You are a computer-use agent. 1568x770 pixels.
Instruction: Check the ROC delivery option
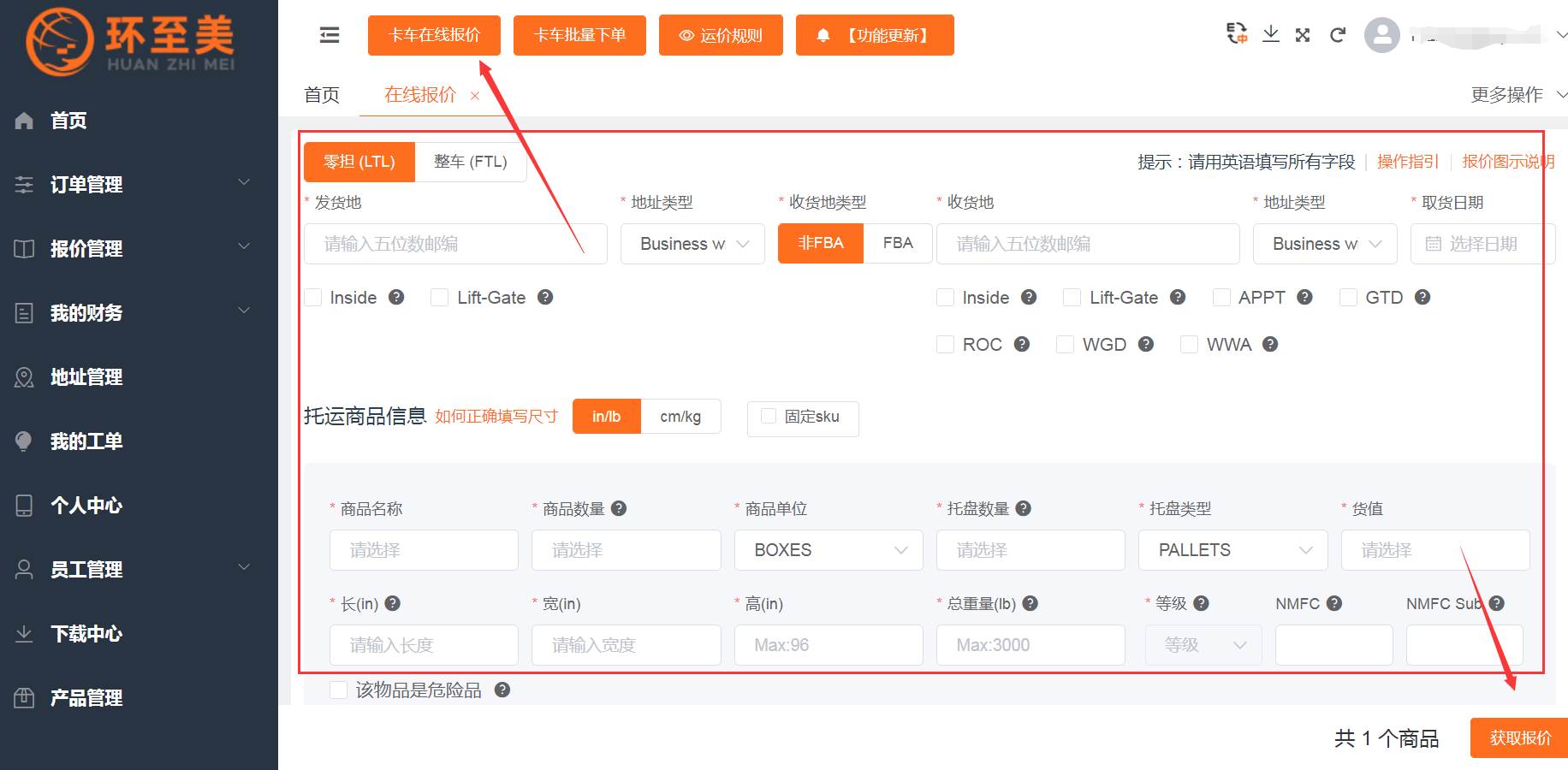tap(946, 345)
